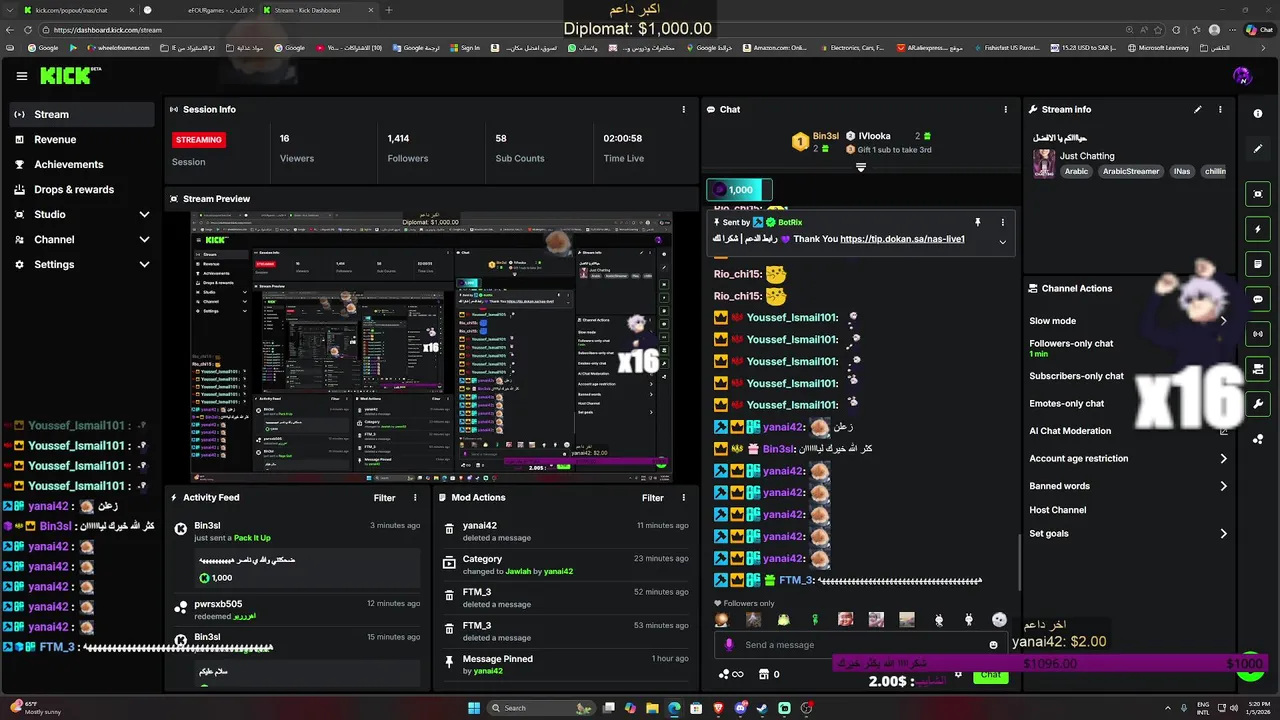
Task: Click the info circle icon in right sidebar
Action: coord(1258,113)
